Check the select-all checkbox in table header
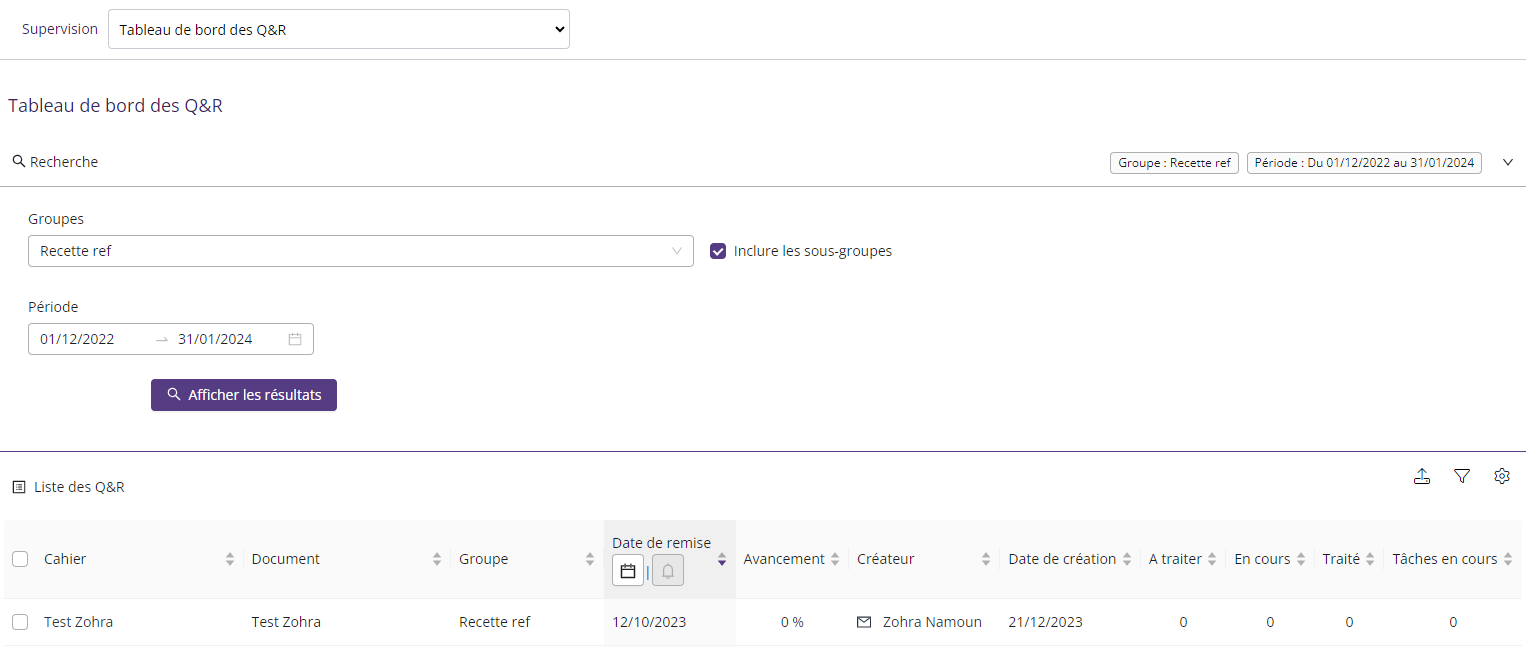 click(x=20, y=559)
